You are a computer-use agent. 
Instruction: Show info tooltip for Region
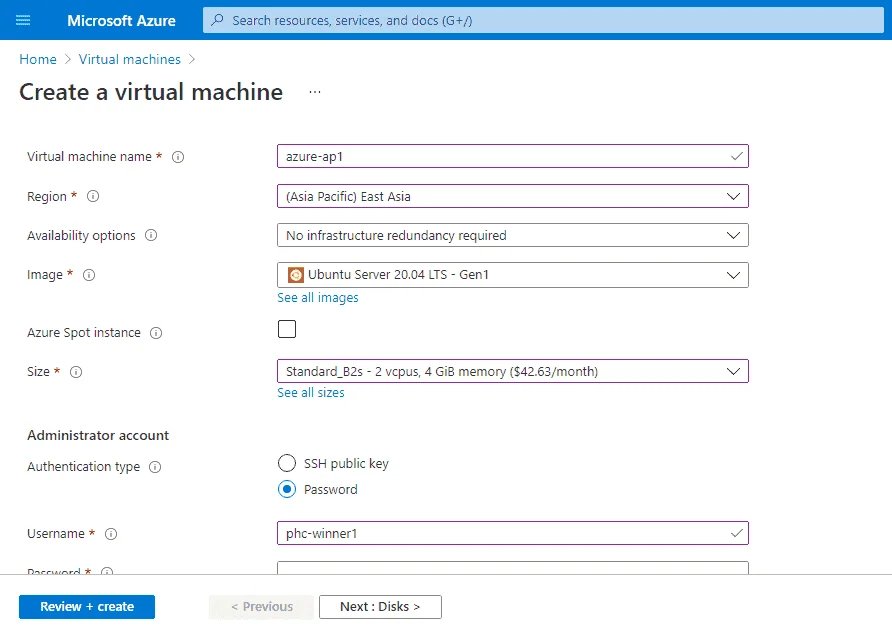[93, 196]
